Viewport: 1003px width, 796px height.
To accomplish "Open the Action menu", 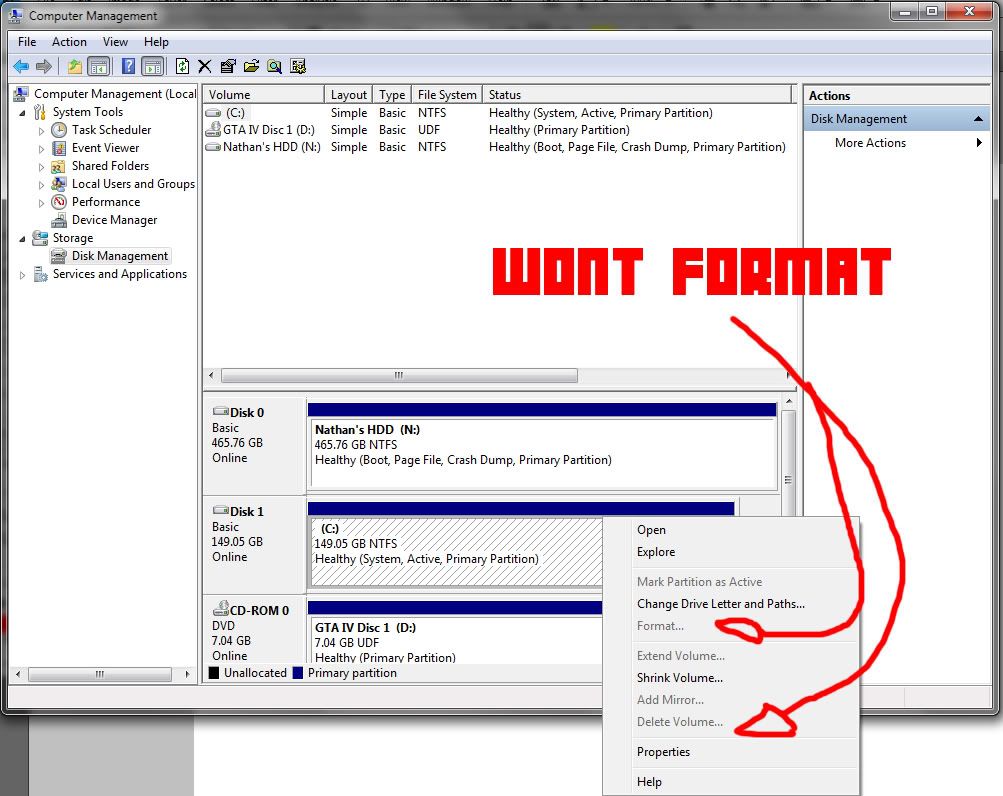I will point(69,42).
